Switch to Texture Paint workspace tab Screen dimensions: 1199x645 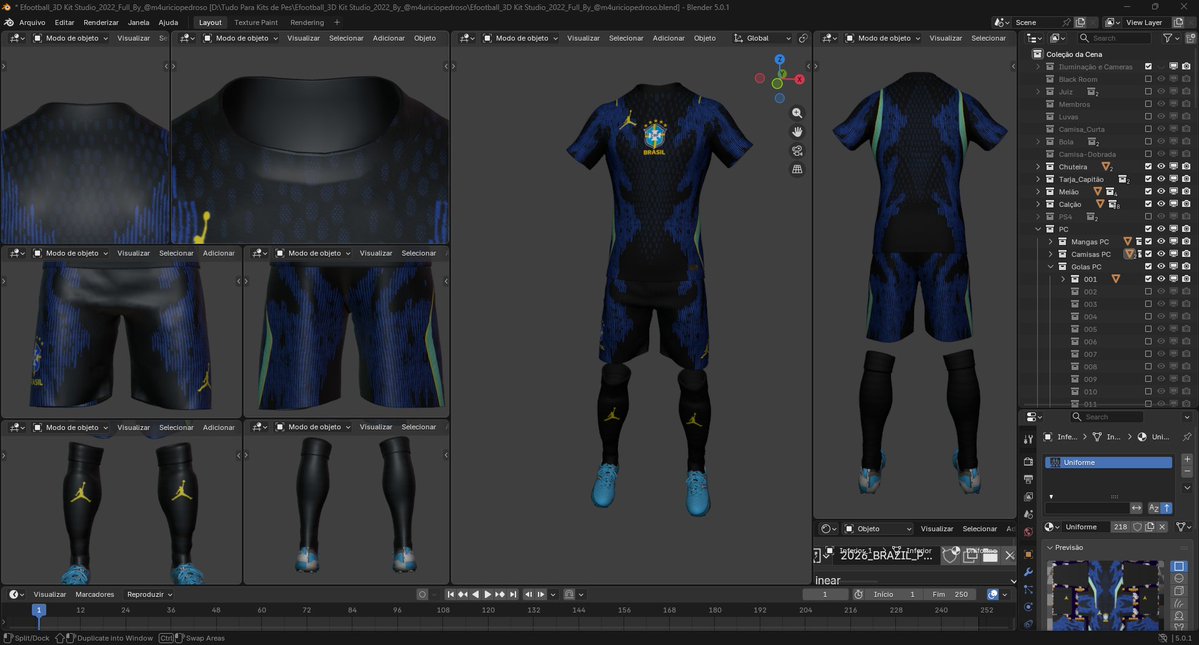pos(256,22)
